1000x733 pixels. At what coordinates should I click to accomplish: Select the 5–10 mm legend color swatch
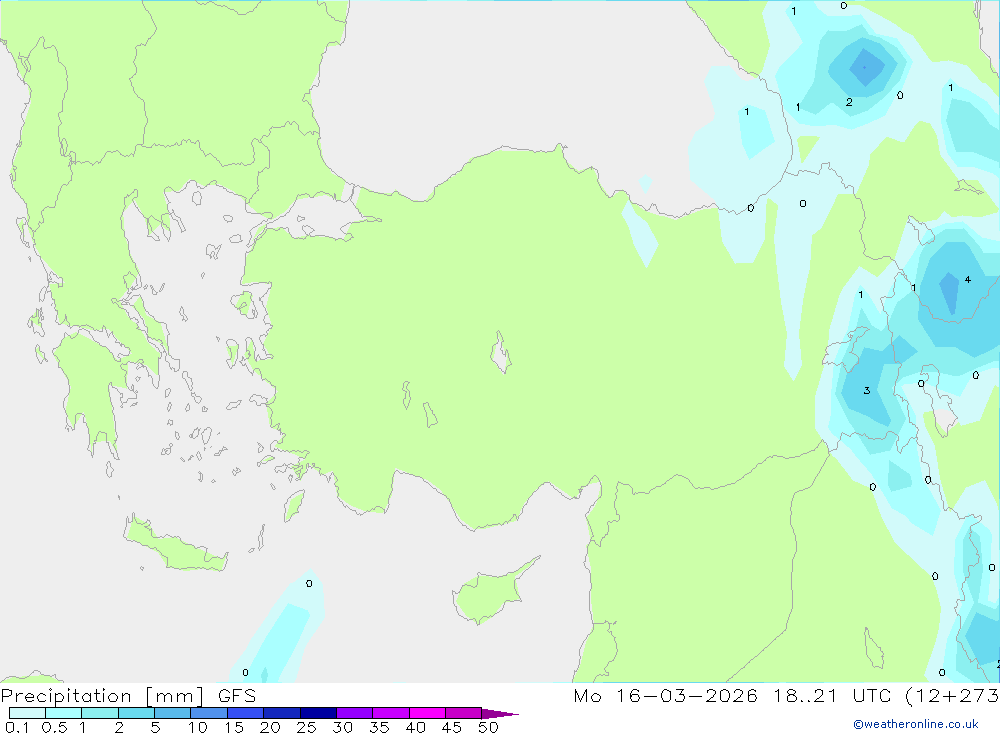click(x=173, y=713)
